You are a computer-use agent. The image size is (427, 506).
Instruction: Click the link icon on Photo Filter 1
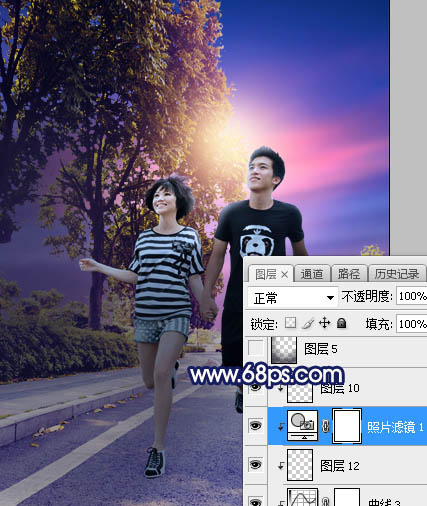click(x=325, y=426)
